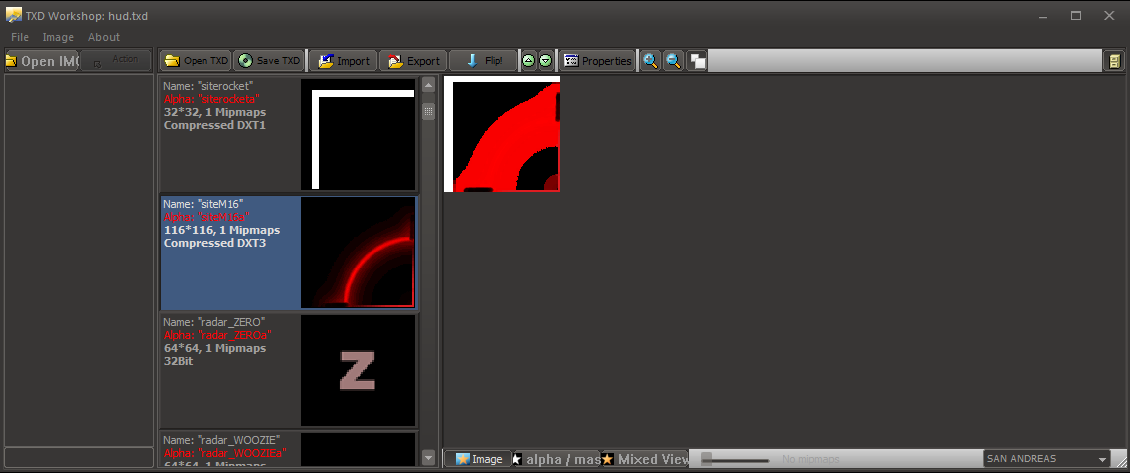This screenshot has width=1130, height=473.
Task: Click the texture list scrollbar thumb
Action: tap(428, 112)
